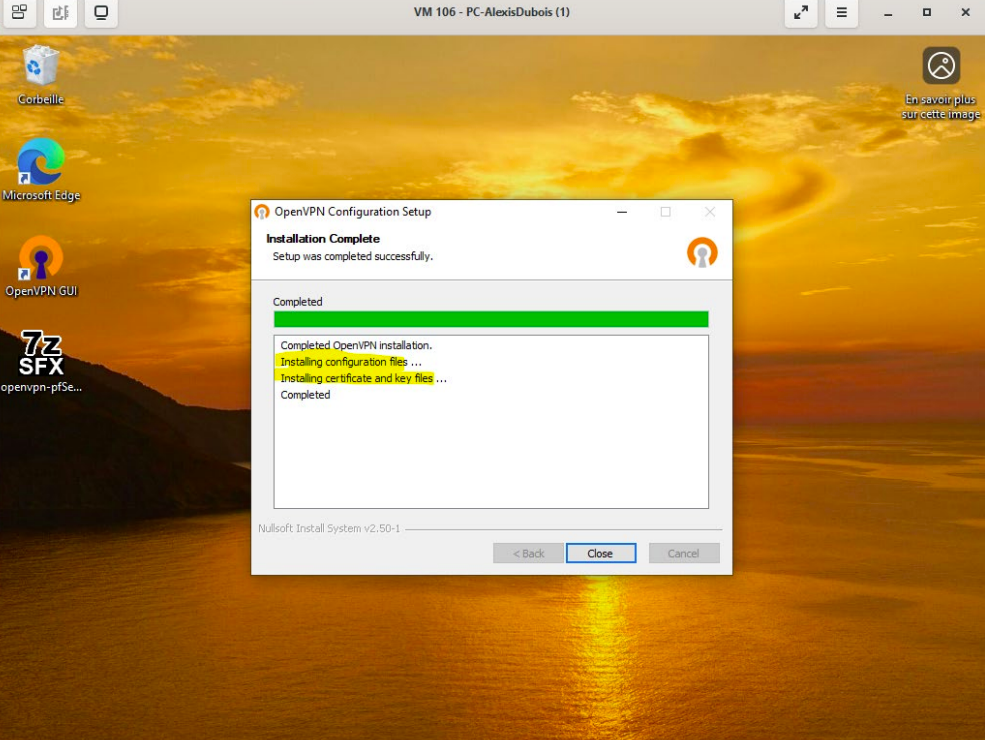
Task: Click the OpenVPN icon in the dialog title bar
Action: 262,212
